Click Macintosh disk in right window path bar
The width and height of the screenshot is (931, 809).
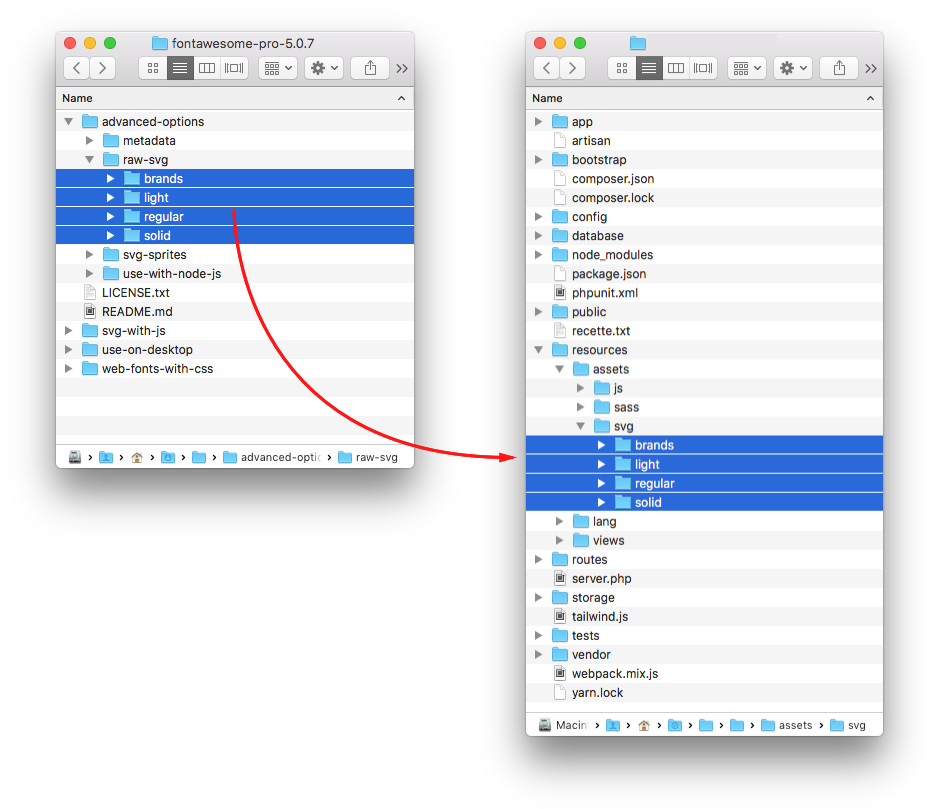(x=563, y=725)
